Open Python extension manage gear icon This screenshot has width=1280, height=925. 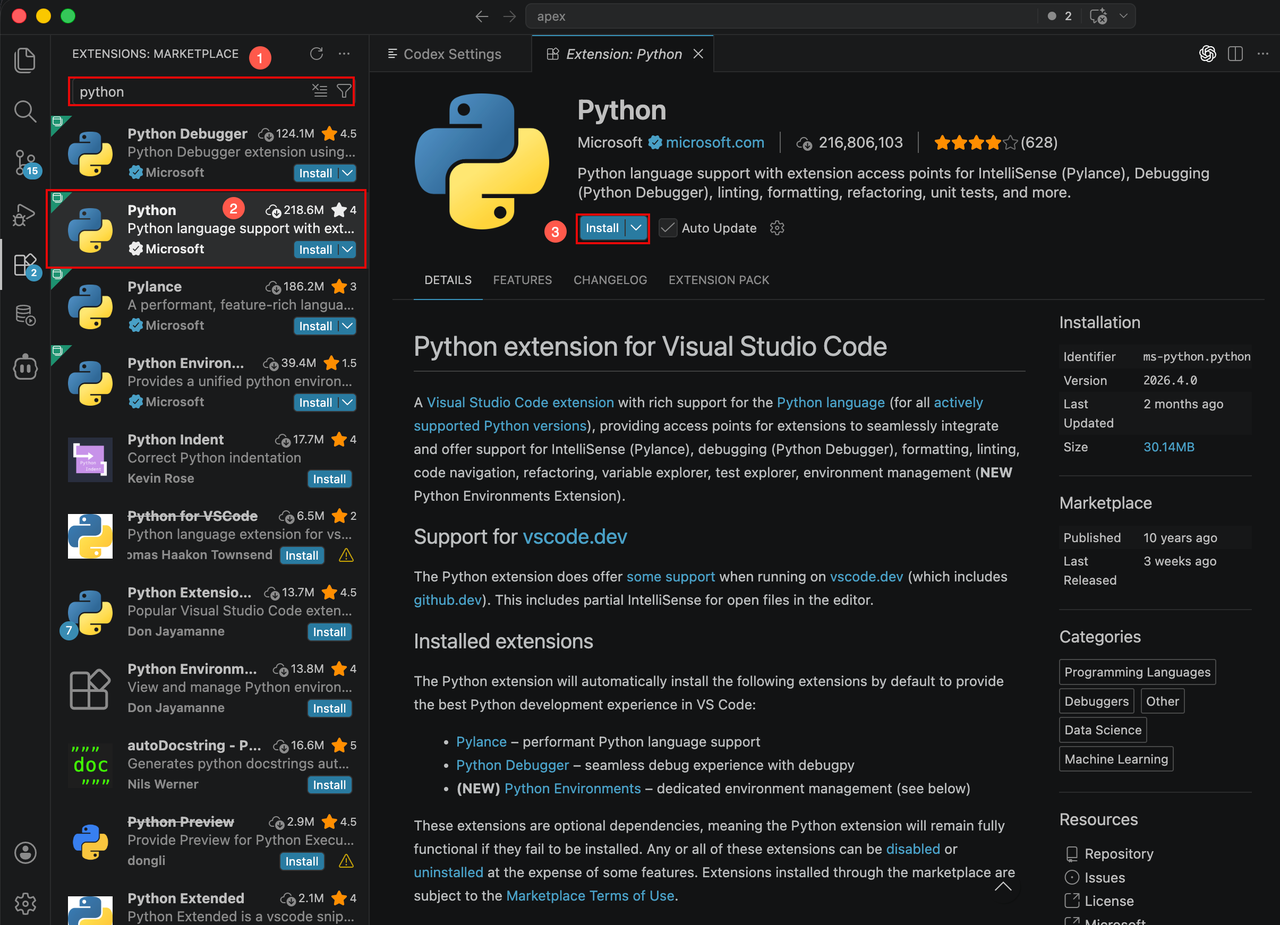pos(777,228)
